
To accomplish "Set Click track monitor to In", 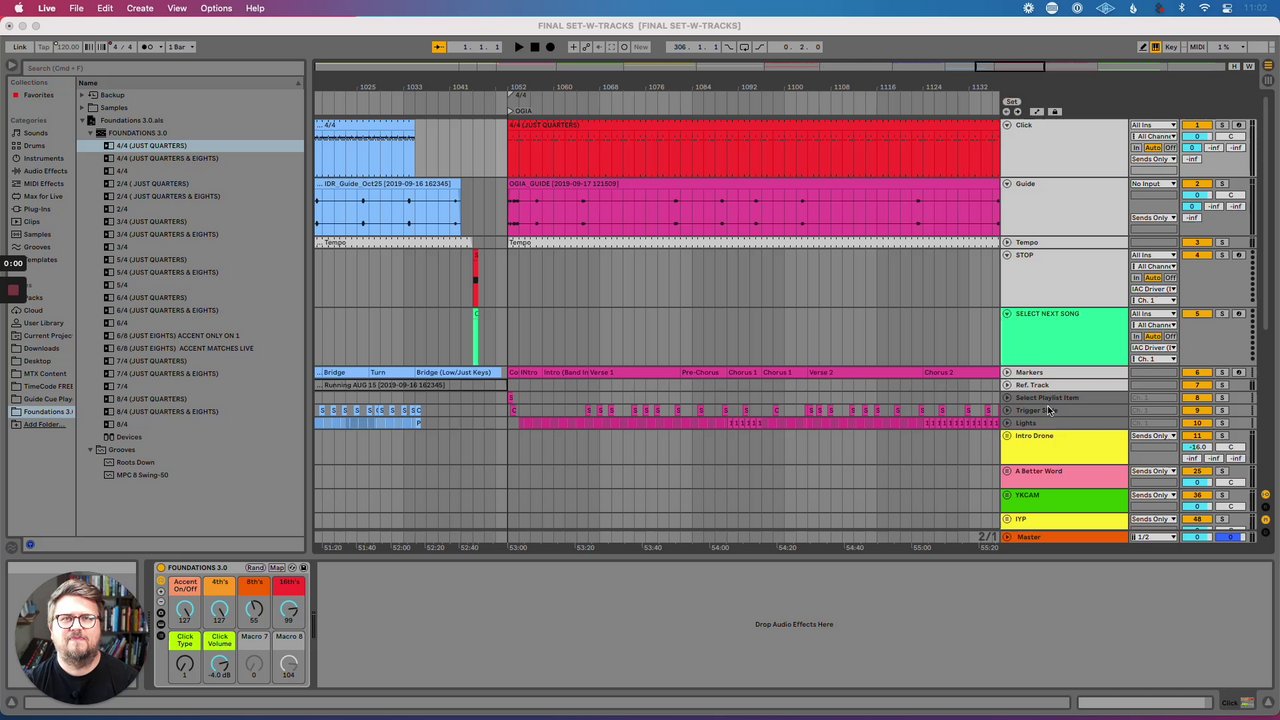I will point(1137,148).
